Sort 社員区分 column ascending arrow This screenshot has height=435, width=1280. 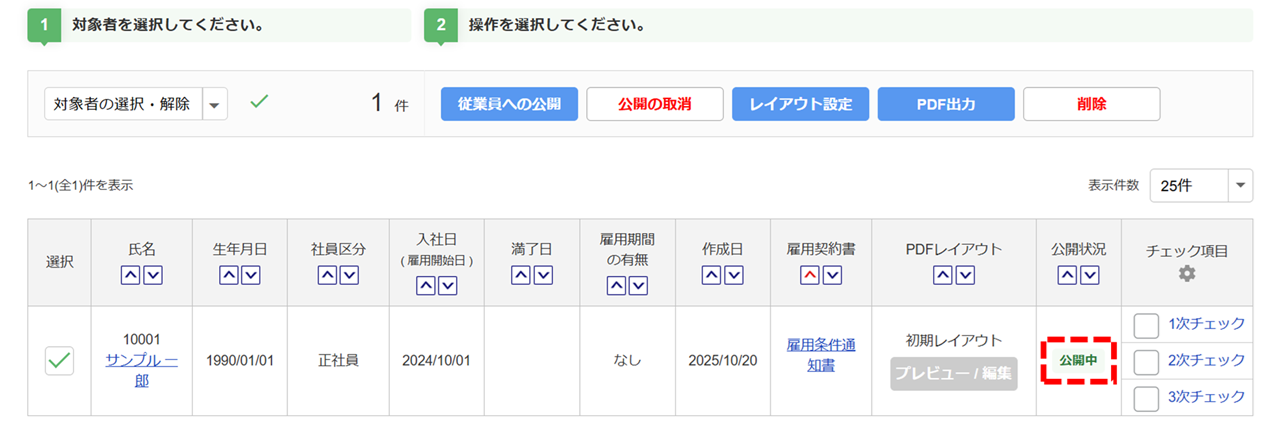click(327, 275)
